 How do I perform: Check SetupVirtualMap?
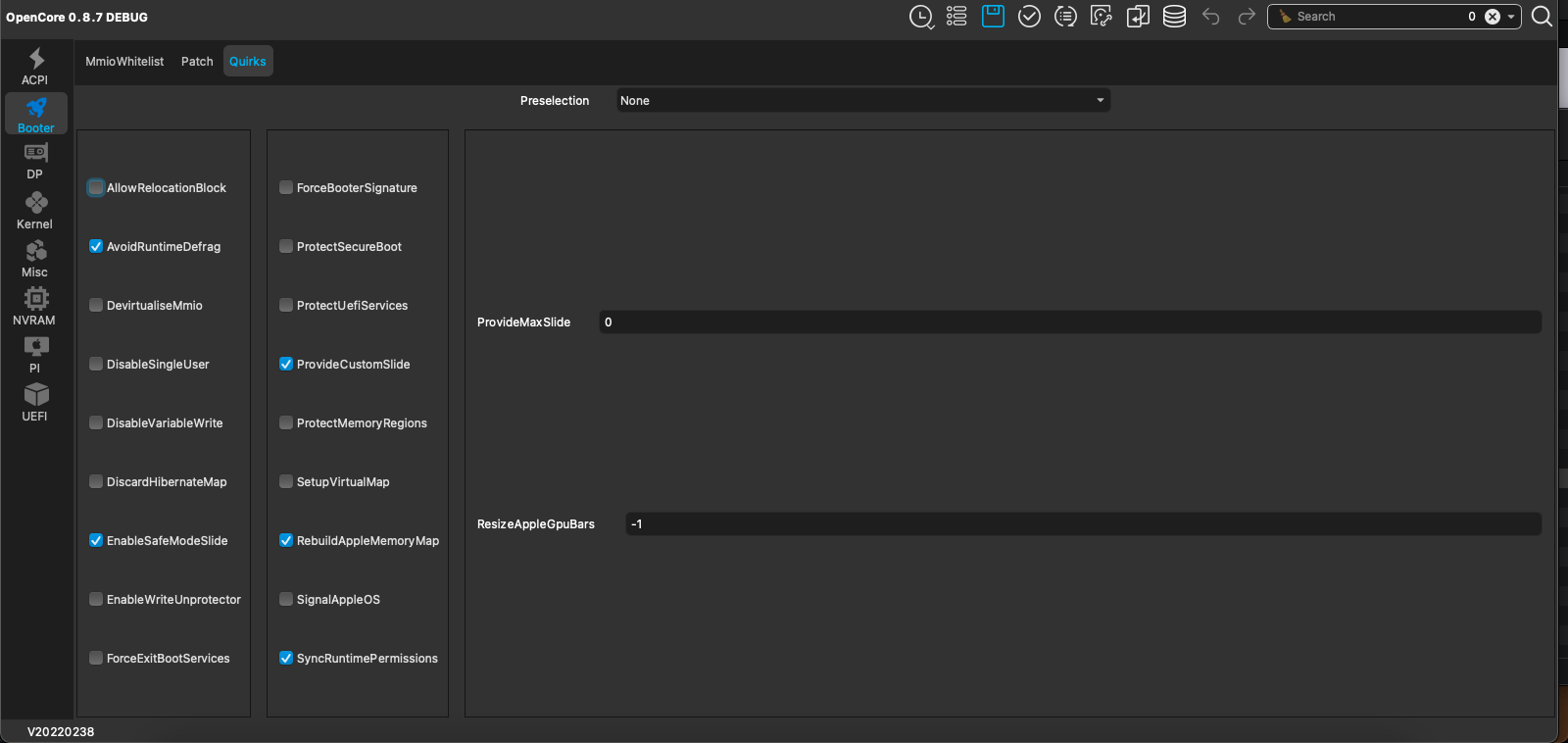pos(286,481)
